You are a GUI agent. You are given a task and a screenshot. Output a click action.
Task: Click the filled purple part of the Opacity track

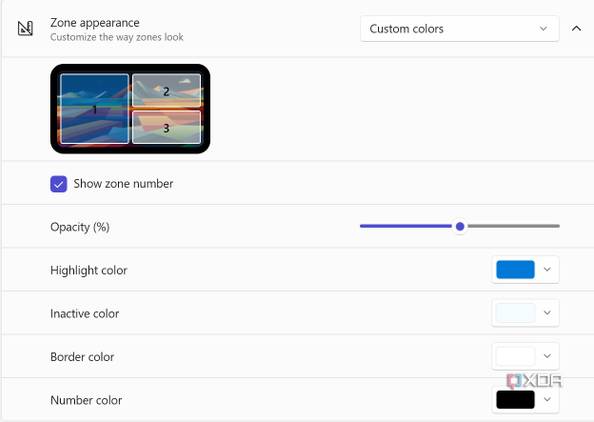pos(406,226)
